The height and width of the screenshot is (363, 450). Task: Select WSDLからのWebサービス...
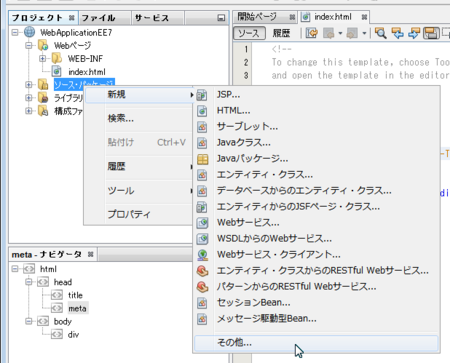click(316, 239)
